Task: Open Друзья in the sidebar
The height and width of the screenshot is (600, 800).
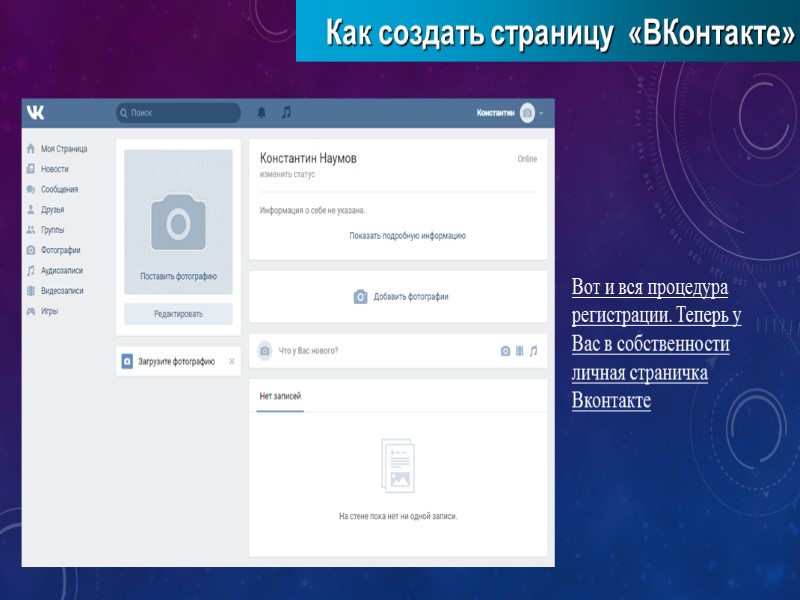Action: pos(53,210)
